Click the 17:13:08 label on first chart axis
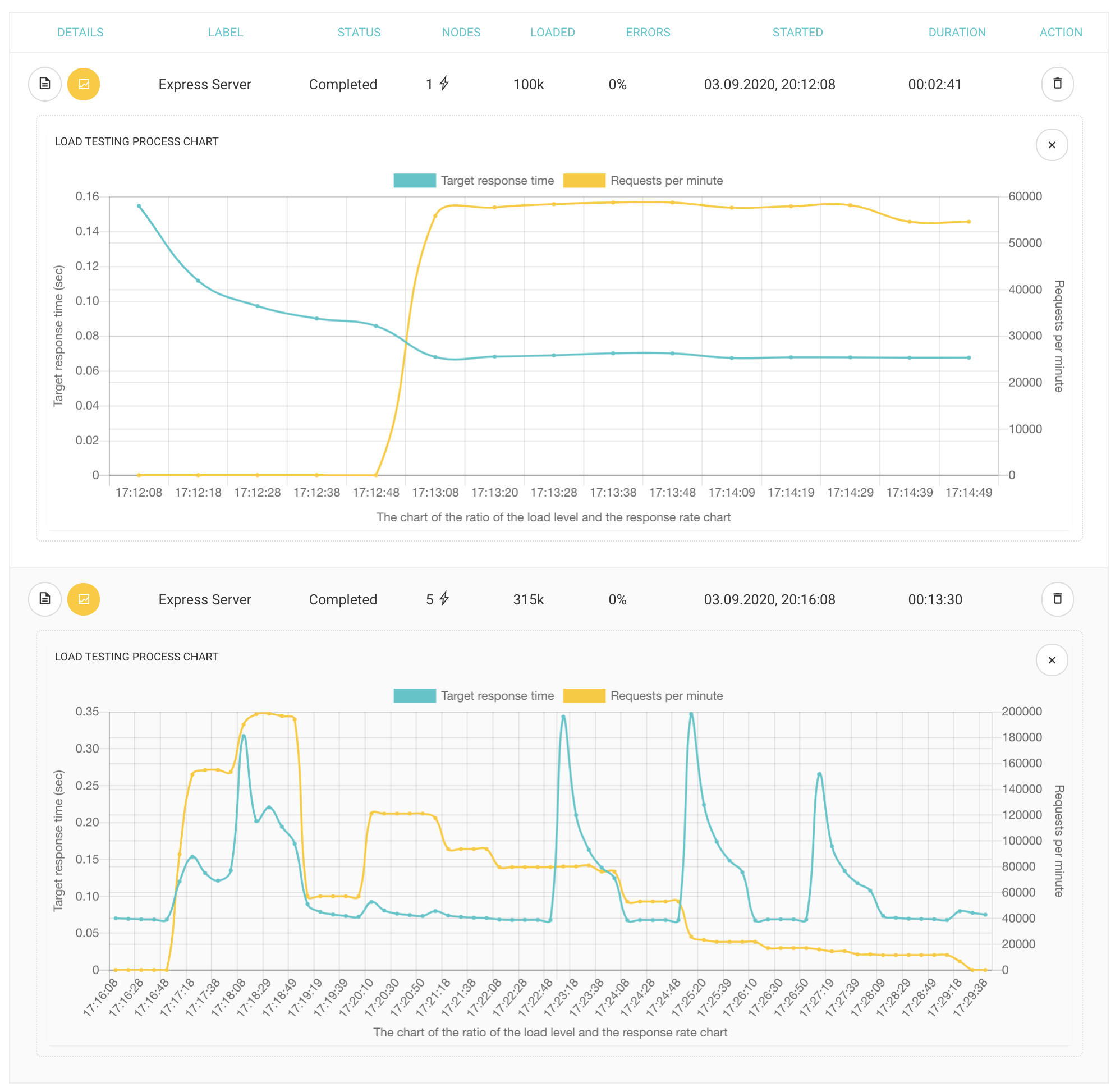The height and width of the screenshot is (1092, 1120). point(435,493)
